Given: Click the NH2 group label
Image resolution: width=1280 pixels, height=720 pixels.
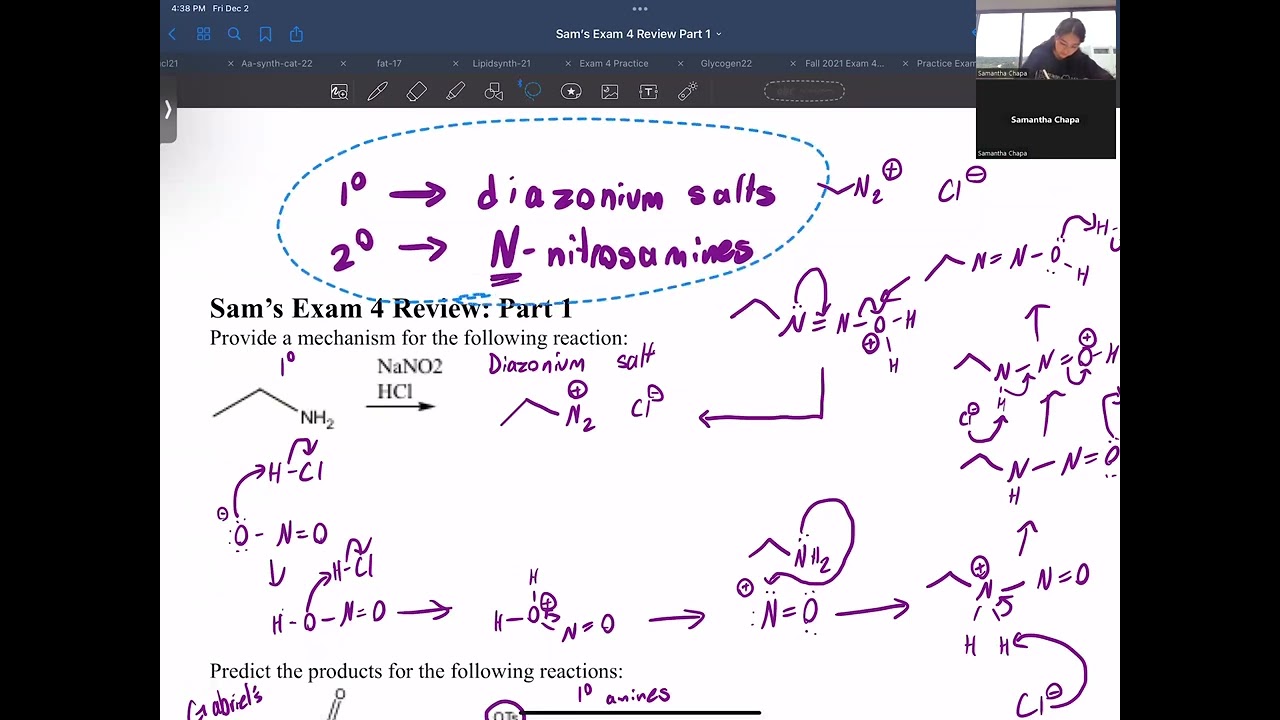Looking at the screenshot, I should click(317, 419).
